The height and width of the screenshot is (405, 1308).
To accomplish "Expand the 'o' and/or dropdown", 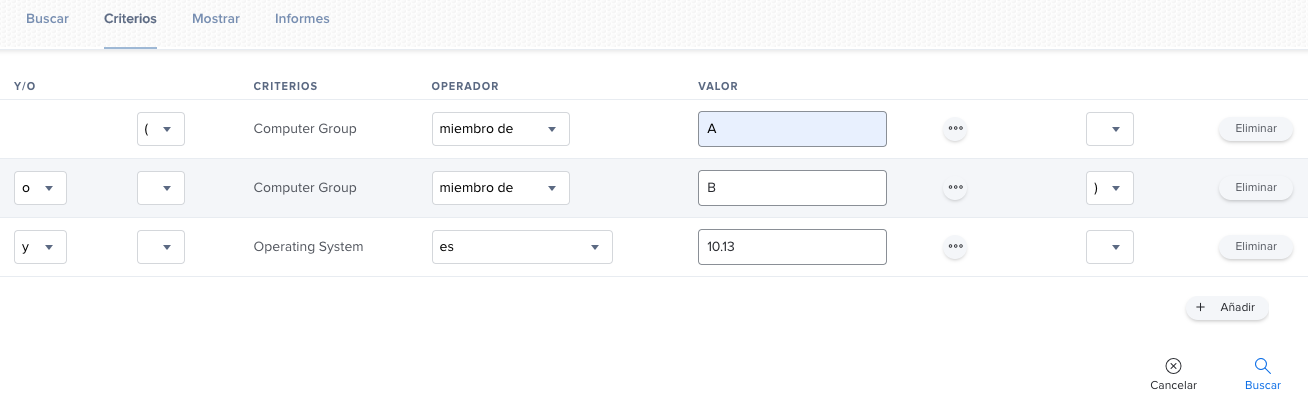I will 41,188.
